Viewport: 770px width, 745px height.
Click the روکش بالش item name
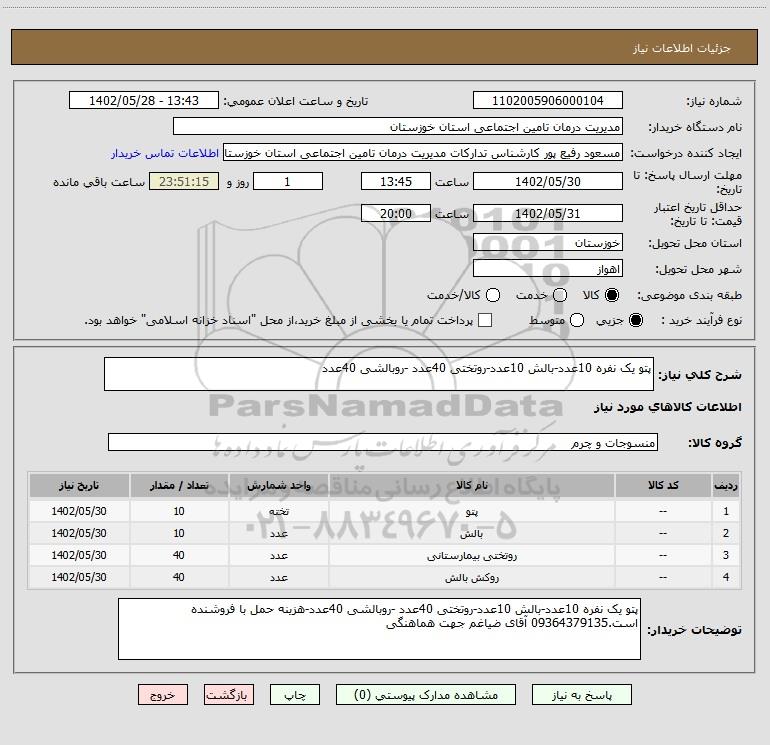point(471,578)
